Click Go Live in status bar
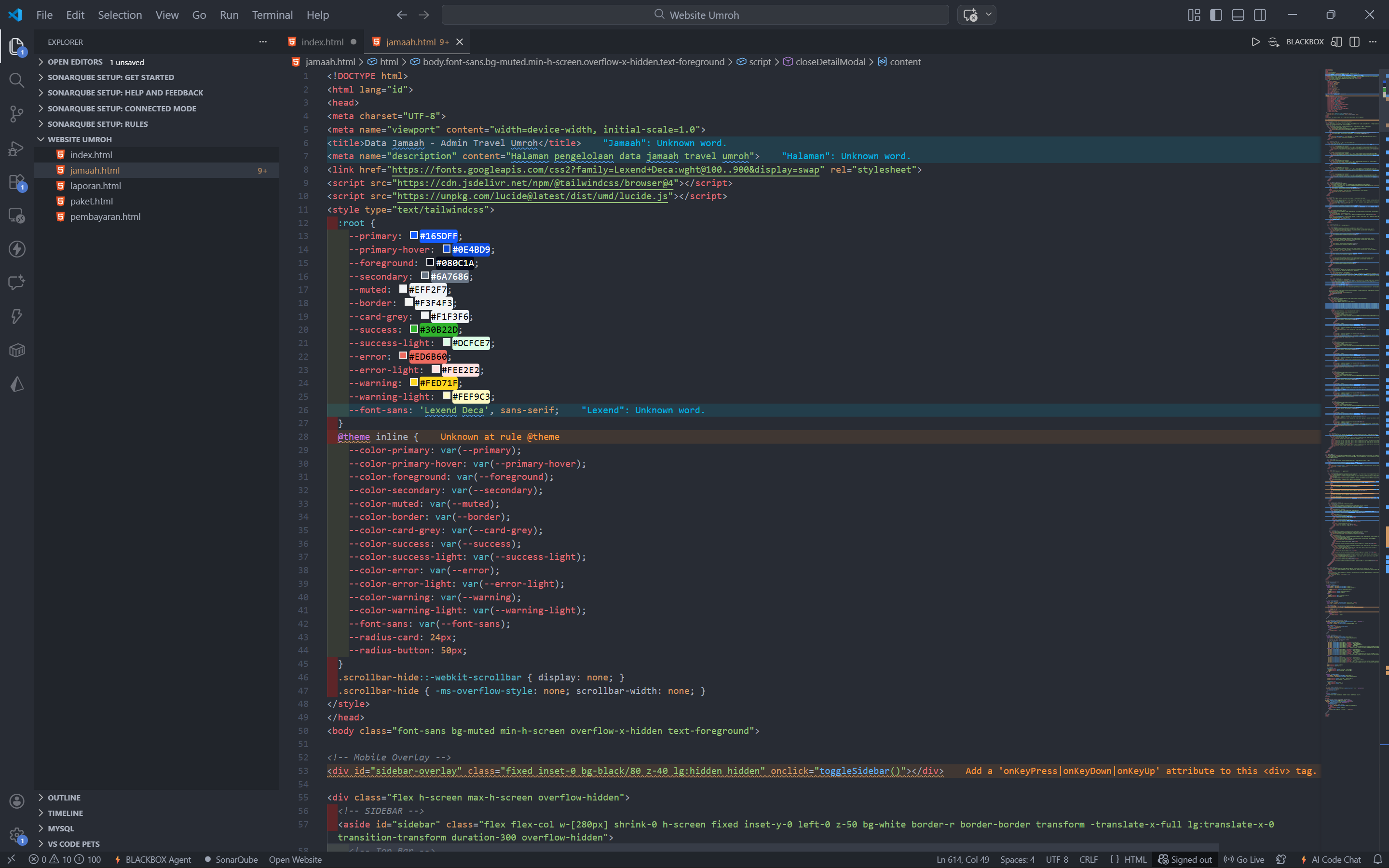This screenshot has height=868, width=1389. point(1244,859)
